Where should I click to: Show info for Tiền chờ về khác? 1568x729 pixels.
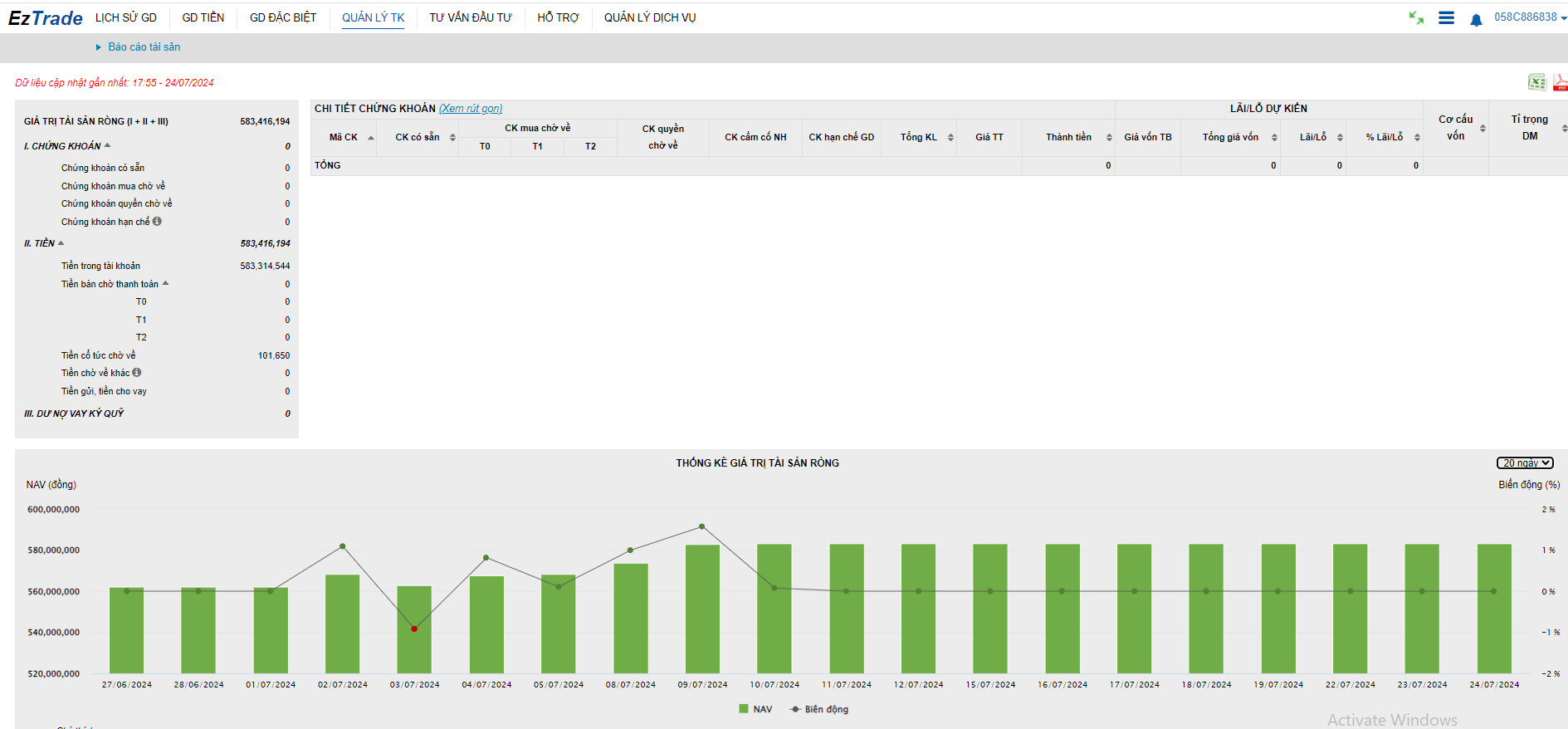(137, 372)
